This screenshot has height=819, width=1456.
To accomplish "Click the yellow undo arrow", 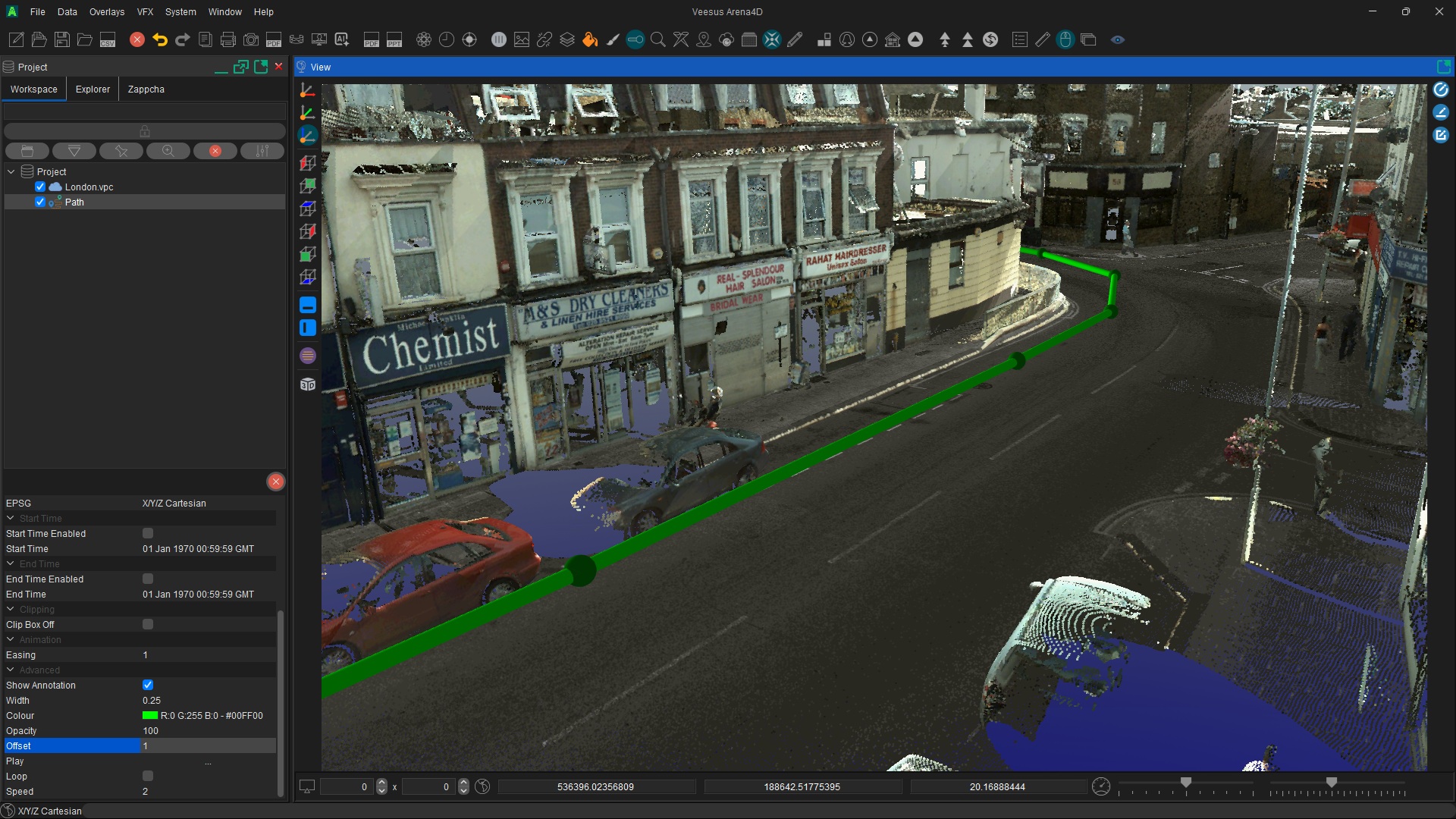I will click(160, 40).
